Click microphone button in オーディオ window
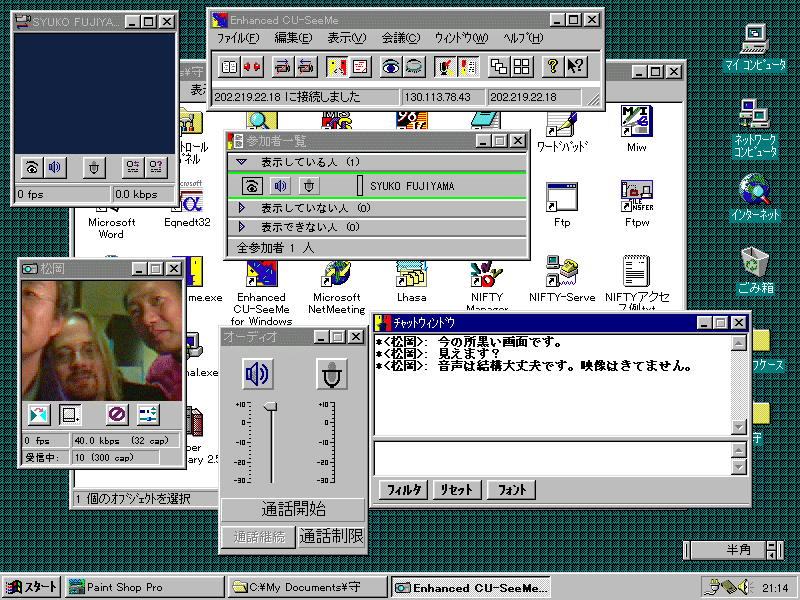This screenshot has height=600, width=800. (x=332, y=374)
